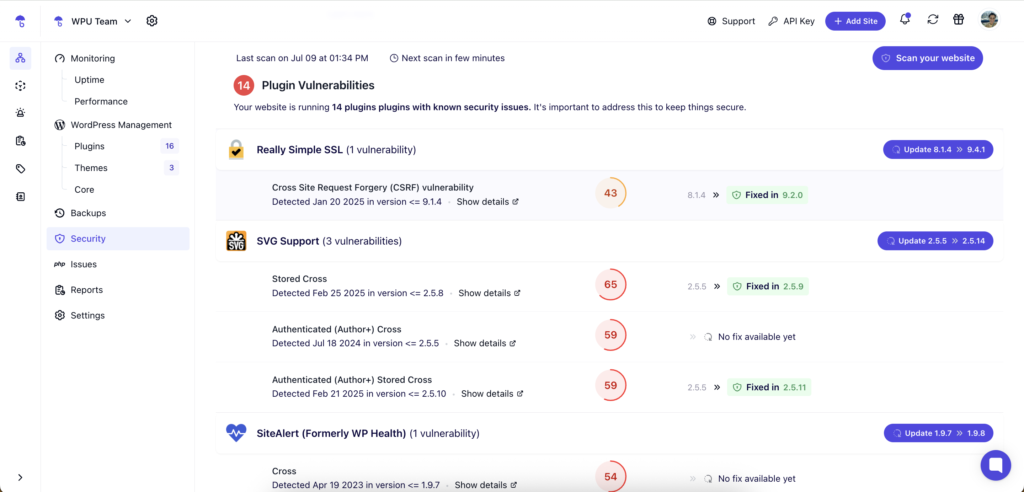Open the user profile avatar
The height and width of the screenshot is (492, 1024).
click(x=989, y=20)
